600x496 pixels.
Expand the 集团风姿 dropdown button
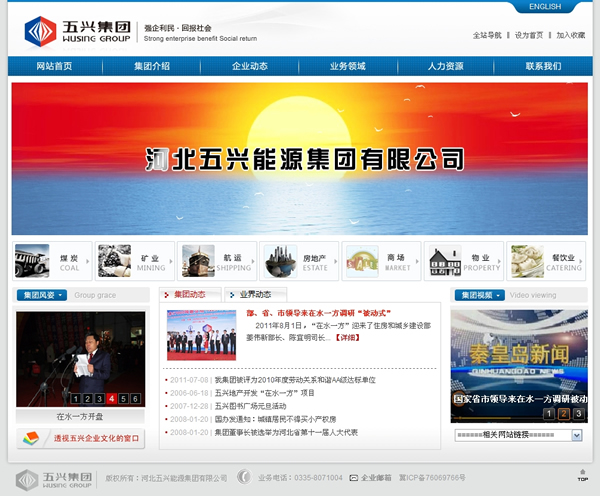coord(42,295)
